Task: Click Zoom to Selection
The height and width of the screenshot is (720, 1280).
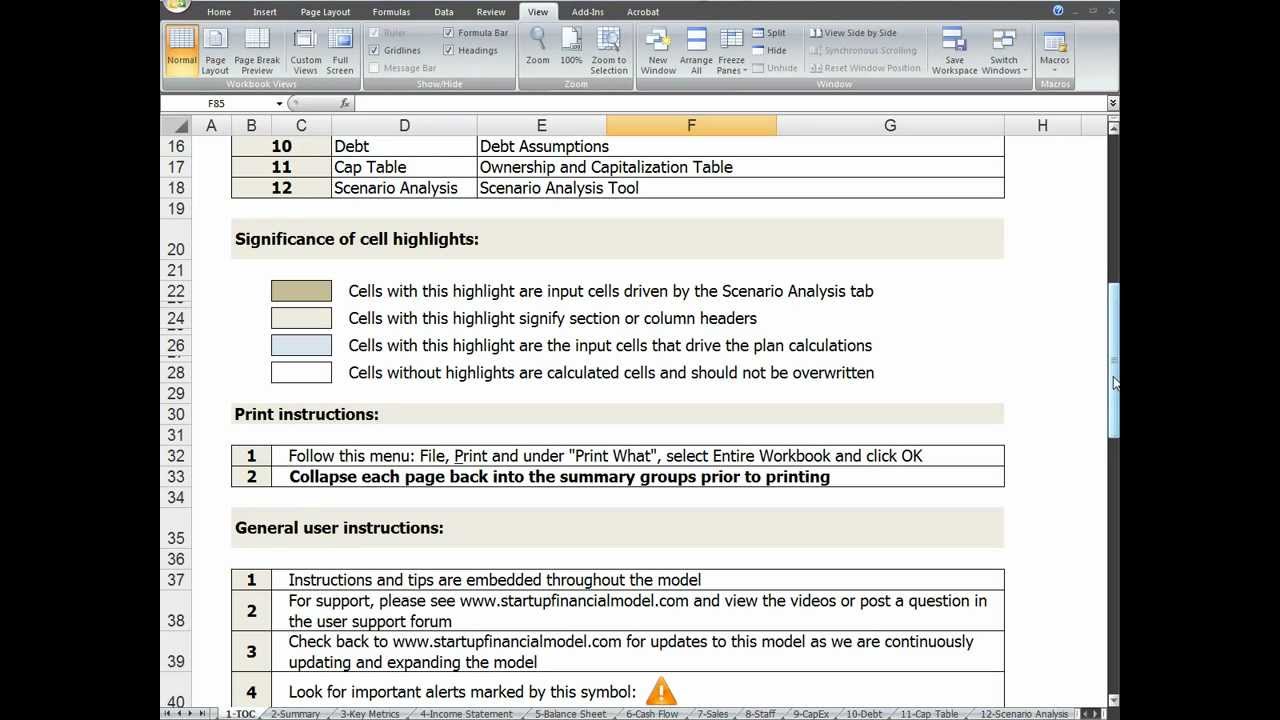Action: tap(608, 50)
